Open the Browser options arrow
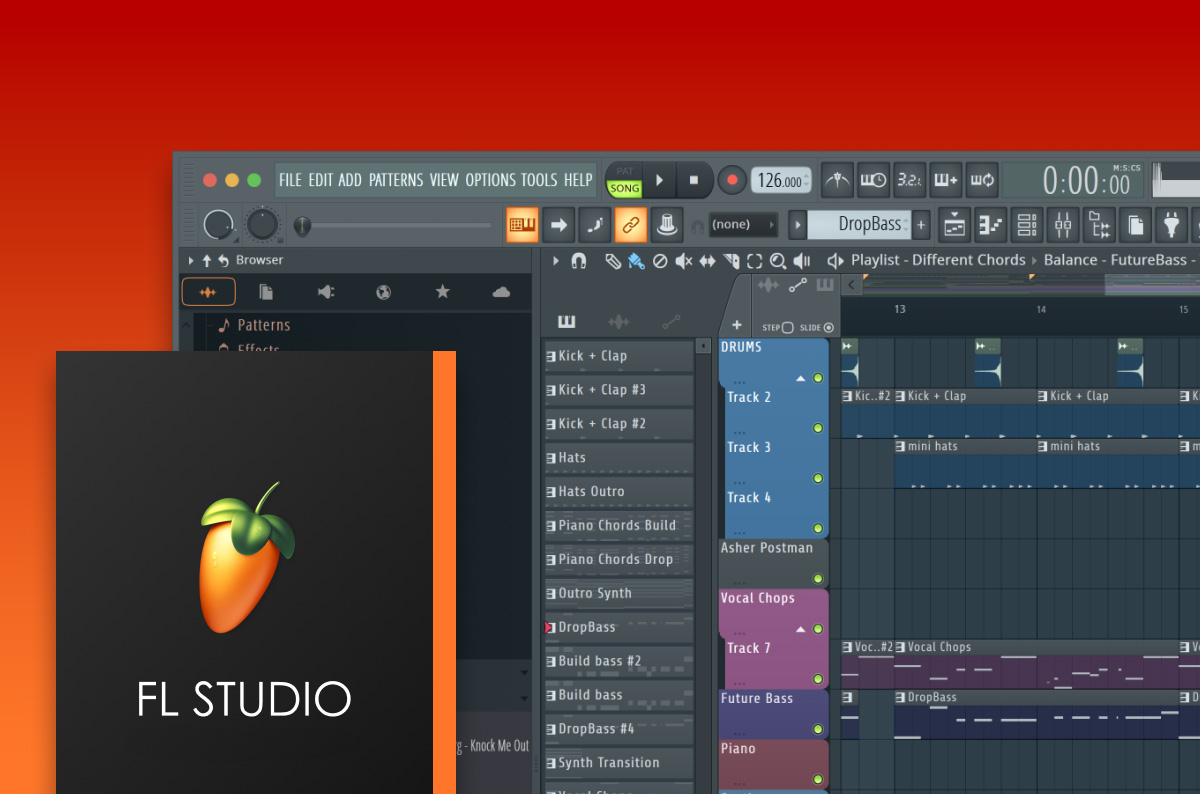 point(191,260)
